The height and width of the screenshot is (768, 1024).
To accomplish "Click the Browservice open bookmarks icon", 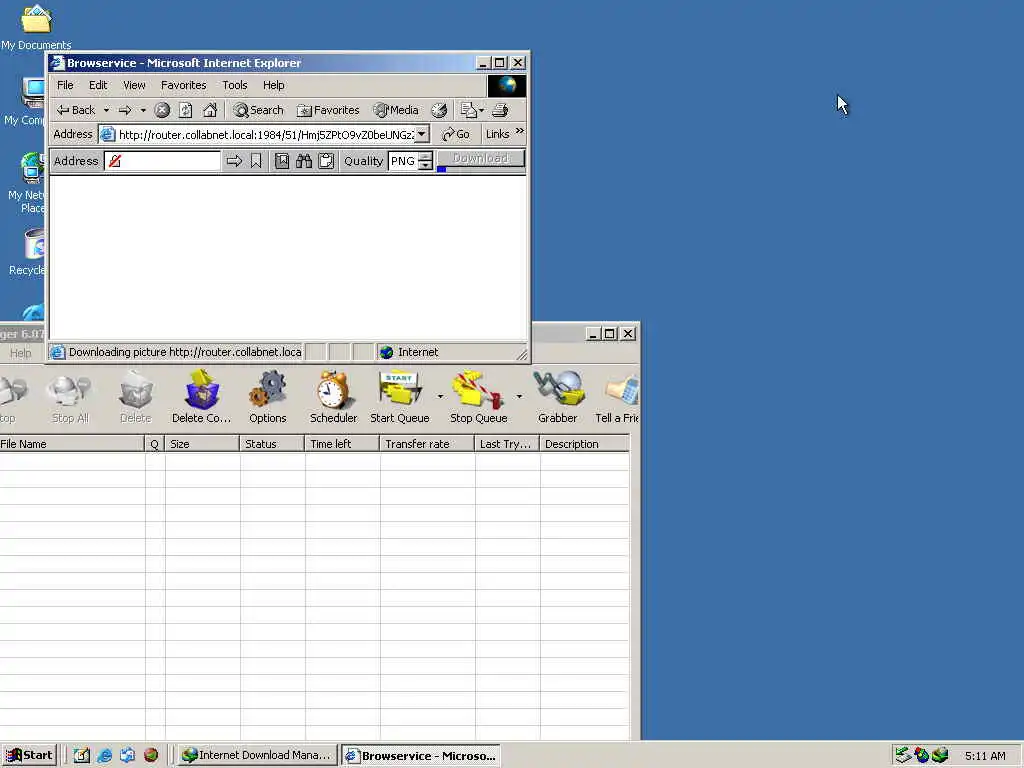I will click(281, 161).
